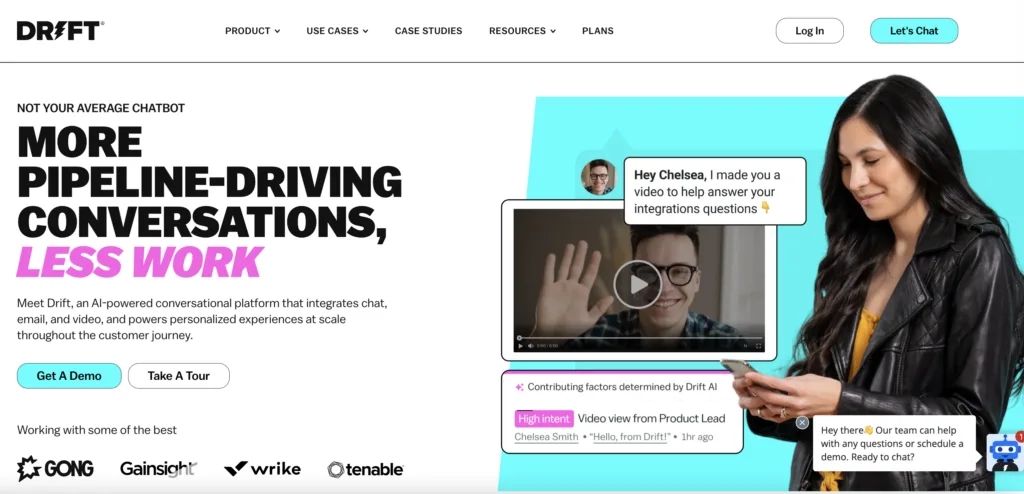Open the chatbot robot icon widget
The image size is (1024, 494).
point(1004,452)
